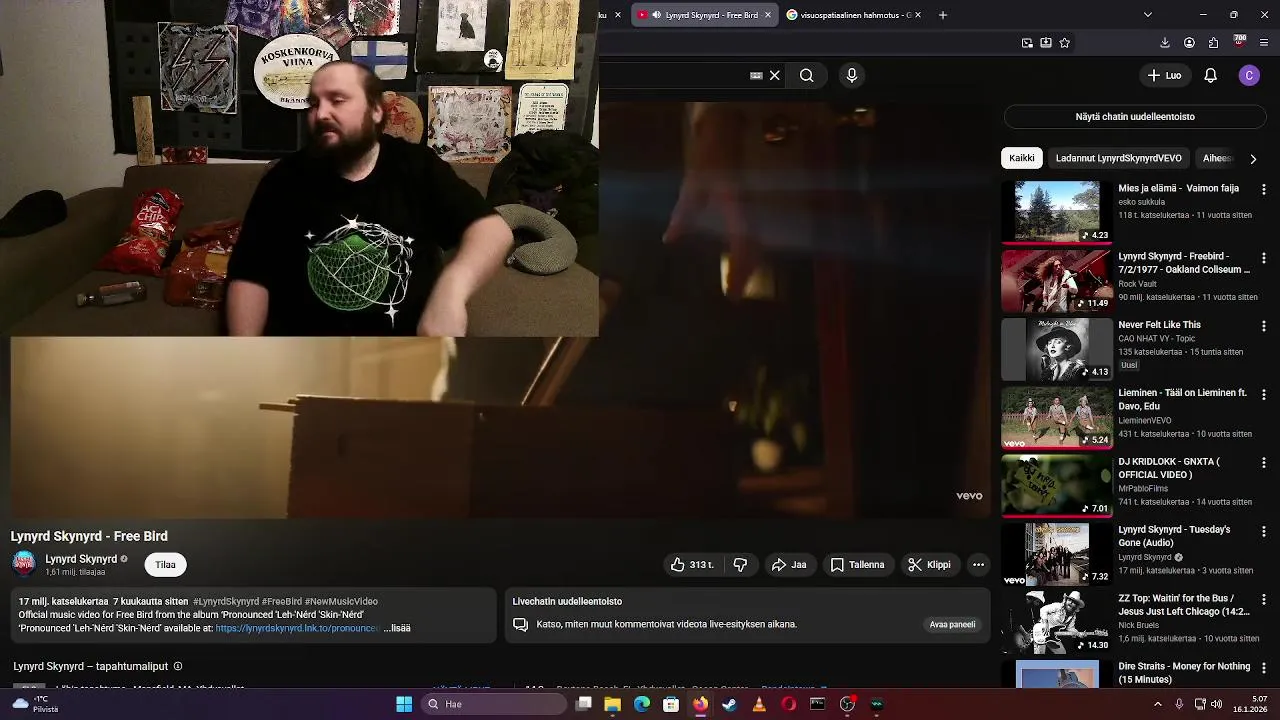1280x720 pixels.
Task: Open Lynyrd Skynyrd channel avatar
Action: 24,564
